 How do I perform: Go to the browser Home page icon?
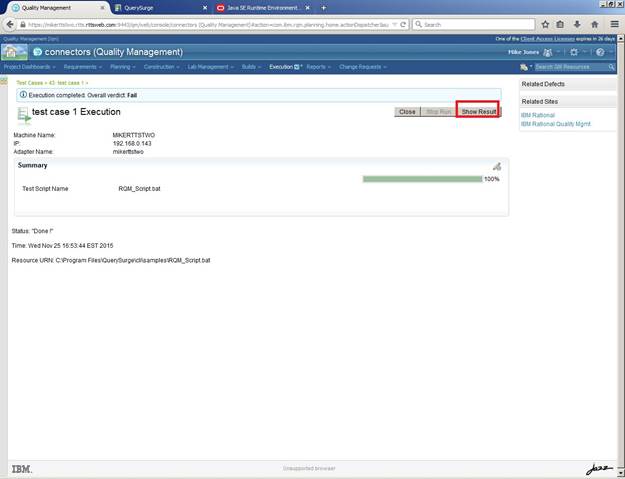(x=594, y=24)
